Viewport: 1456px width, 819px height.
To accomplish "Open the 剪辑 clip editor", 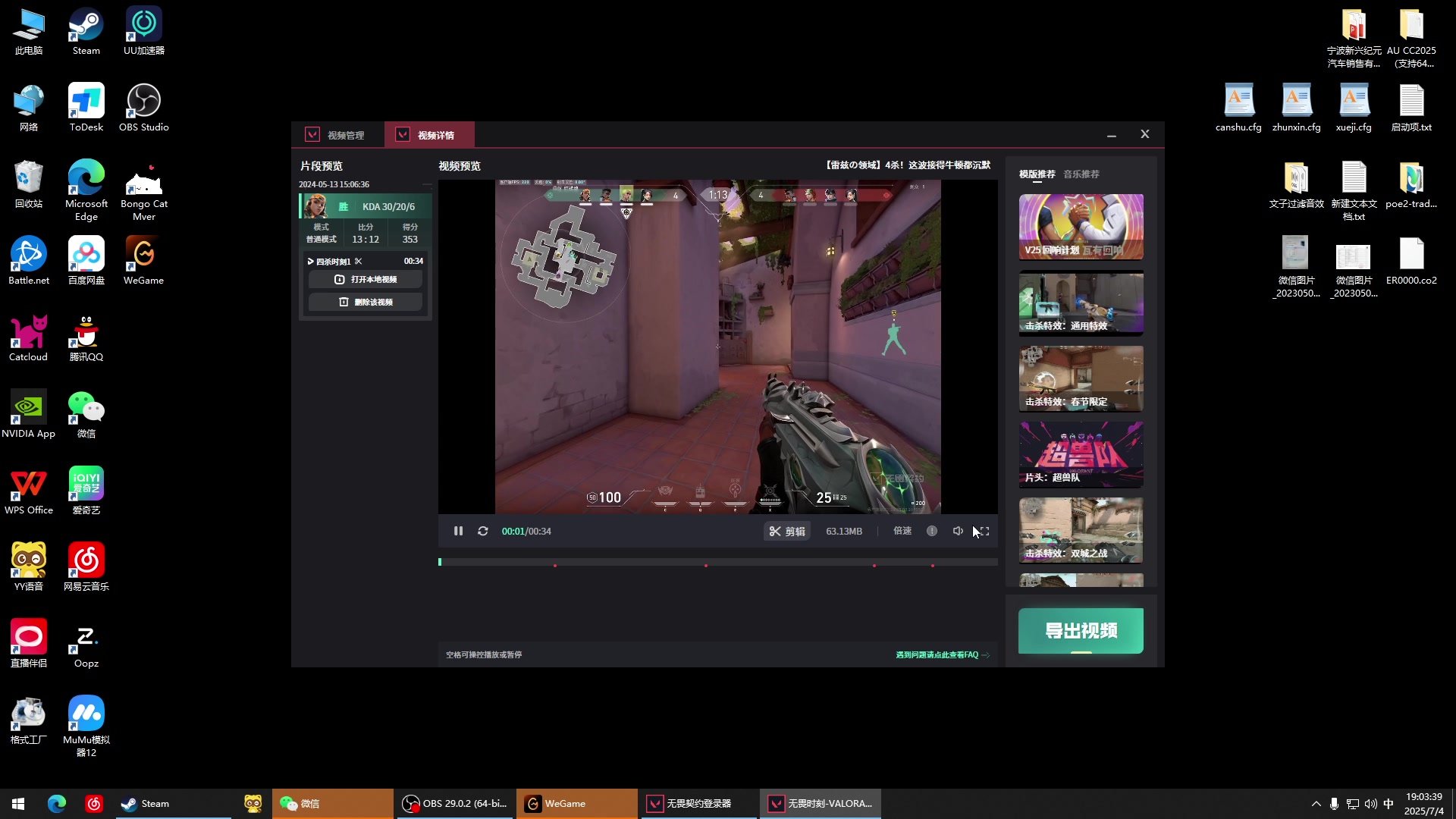I will coord(787,532).
